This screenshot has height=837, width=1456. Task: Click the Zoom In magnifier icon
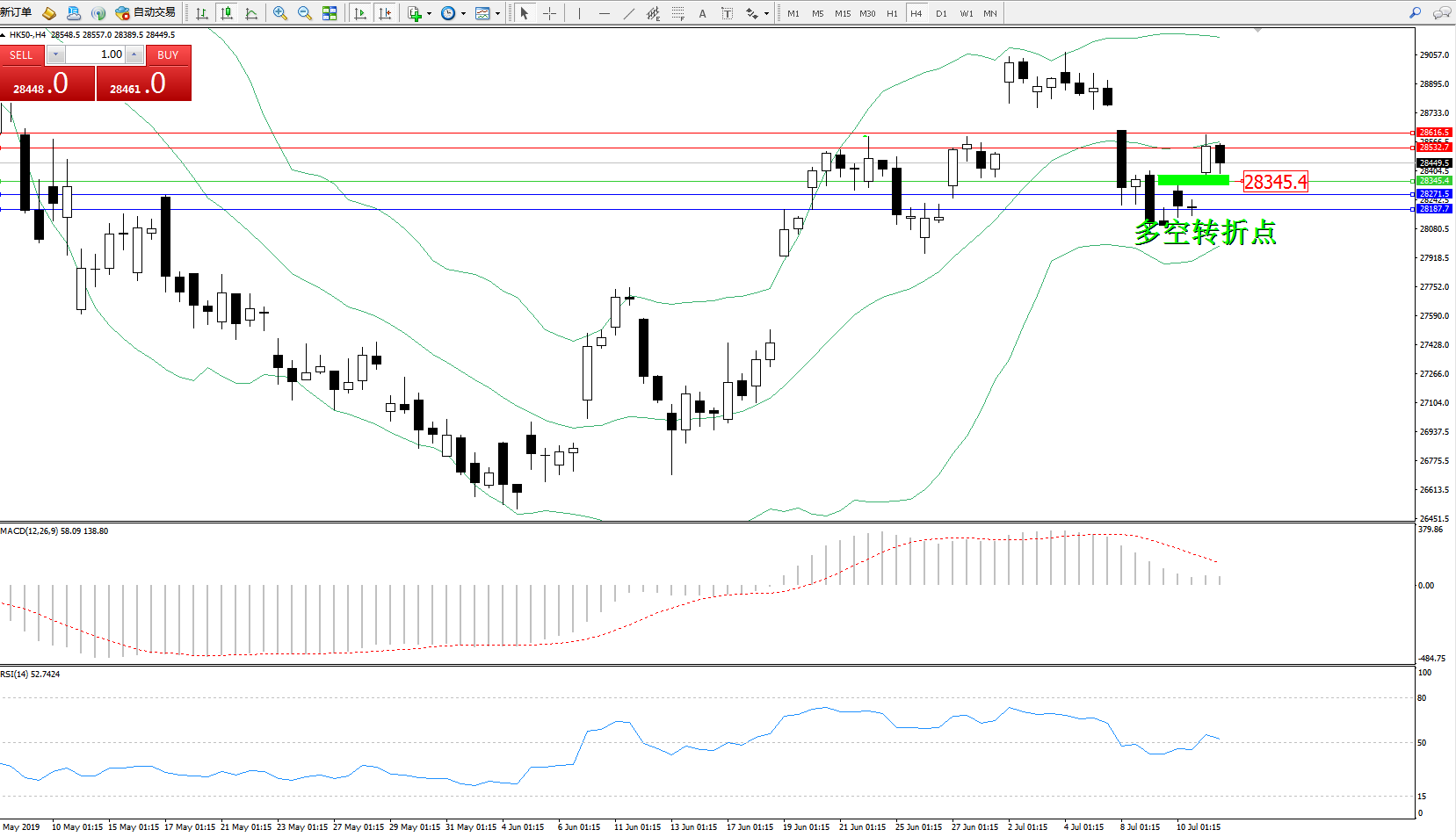pyautogui.click(x=280, y=13)
